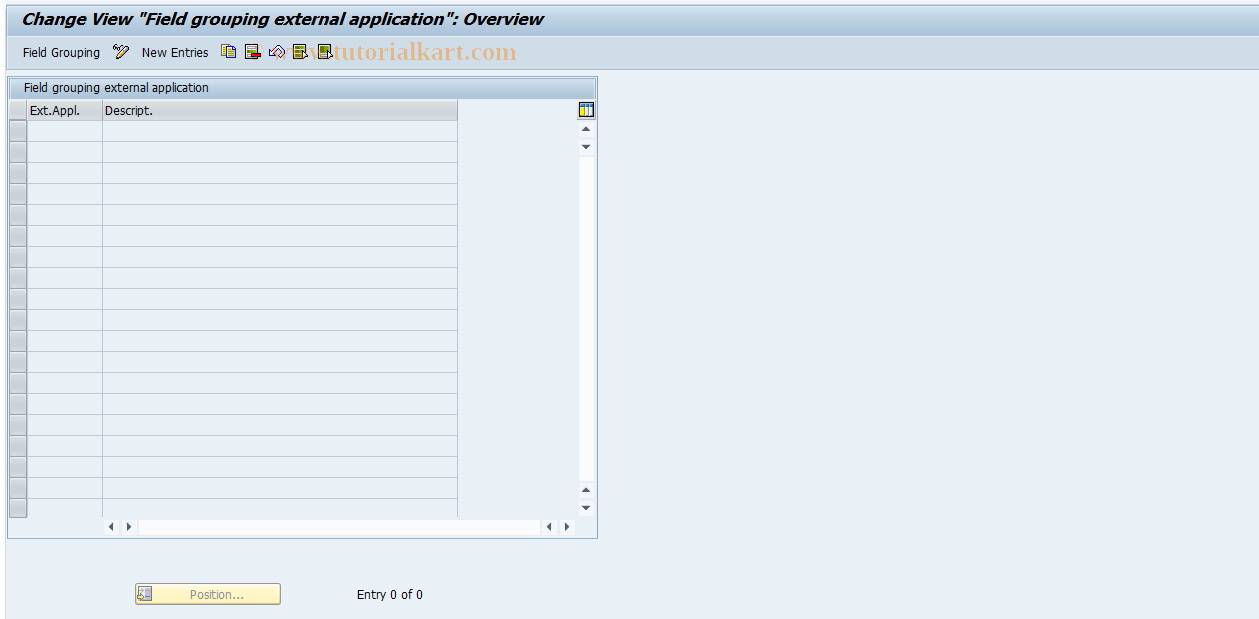
Task: Click the rightmost horizontal scroll-right arrow
Action: [567, 526]
